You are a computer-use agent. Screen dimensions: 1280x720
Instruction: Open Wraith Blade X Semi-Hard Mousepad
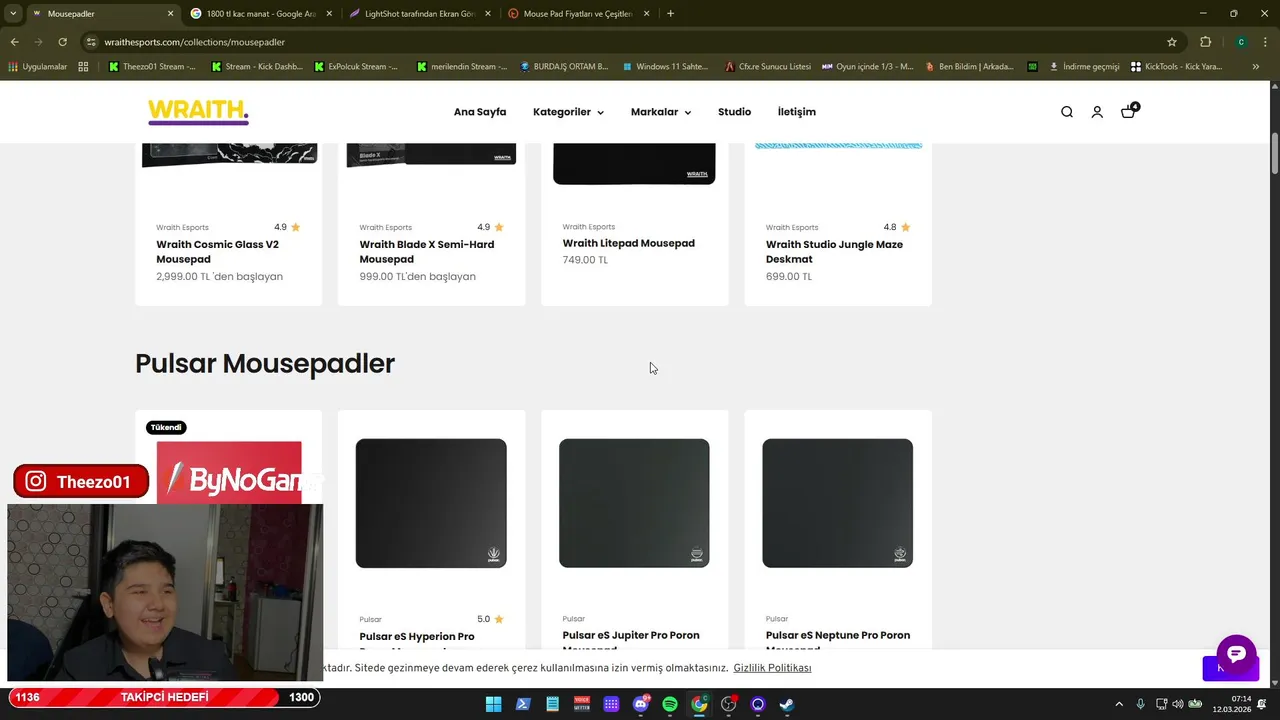coord(427,251)
